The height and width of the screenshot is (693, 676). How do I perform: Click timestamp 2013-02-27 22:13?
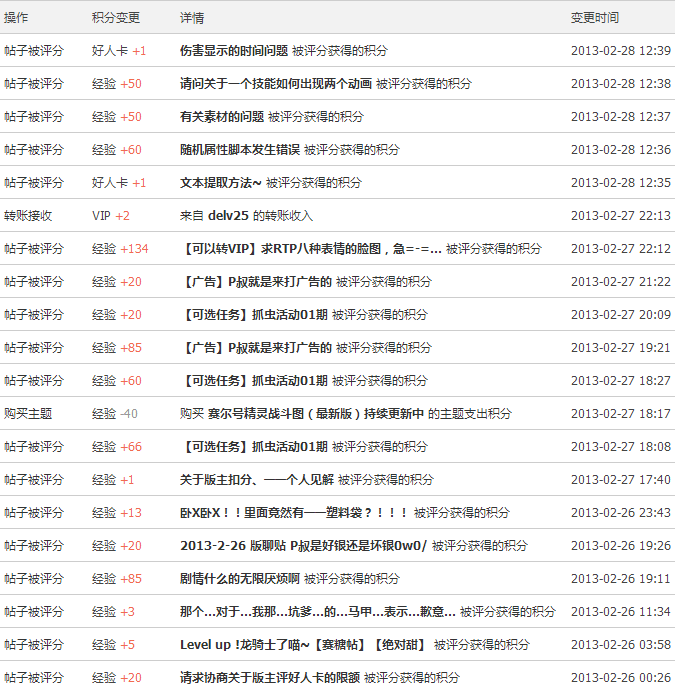[x=621, y=216]
